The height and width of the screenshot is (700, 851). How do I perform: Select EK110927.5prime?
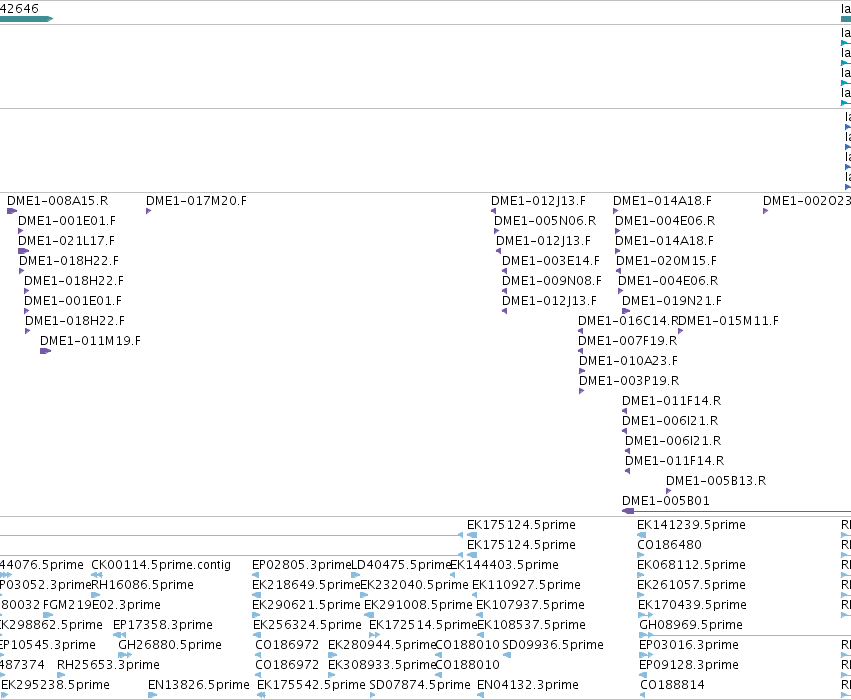pyautogui.click(x=526, y=585)
